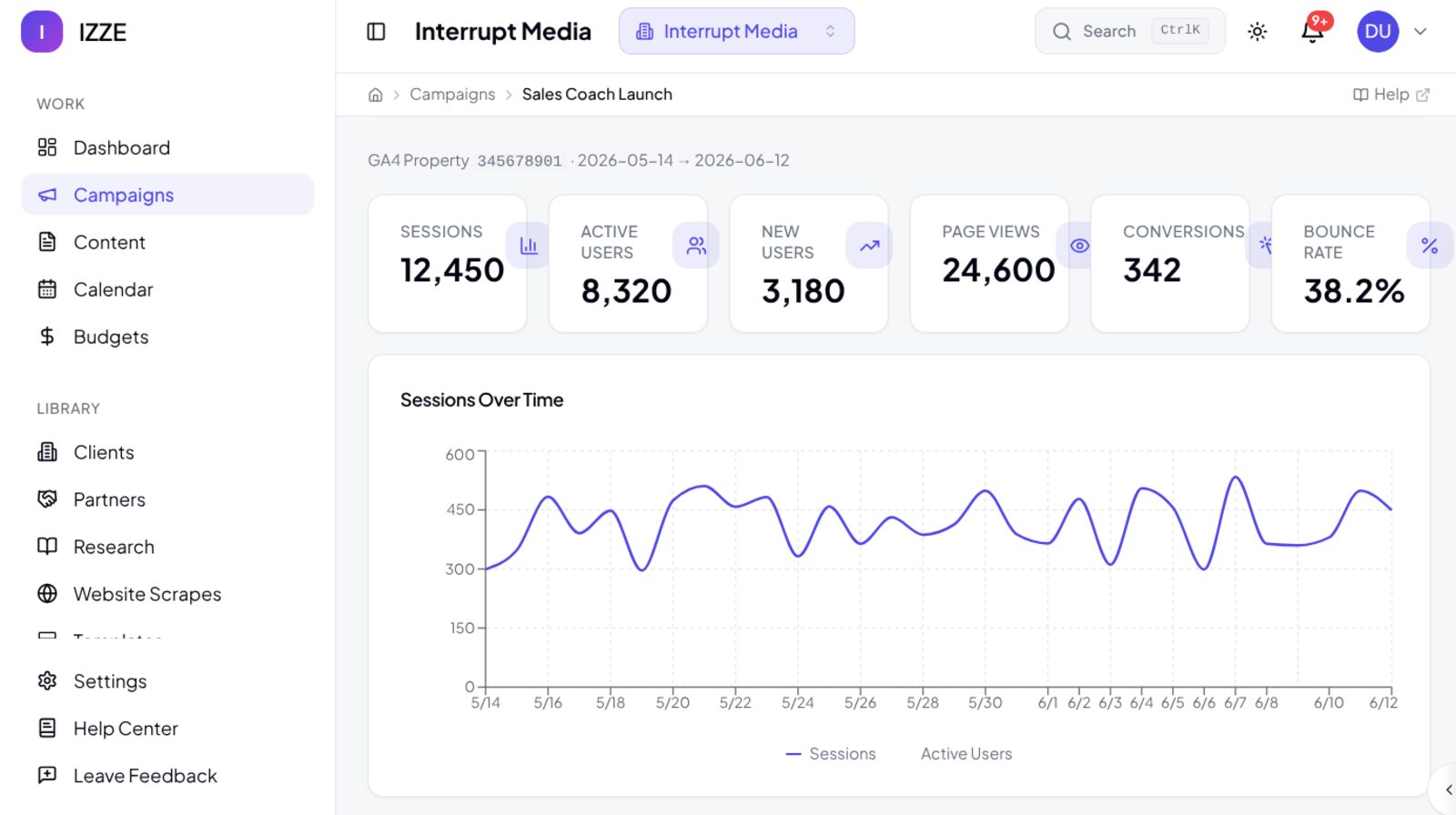Image resolution: width=1456 pixels, height=815 pixels.
Task: Click the Sessions Over Time heading
Action: point(481,400)
